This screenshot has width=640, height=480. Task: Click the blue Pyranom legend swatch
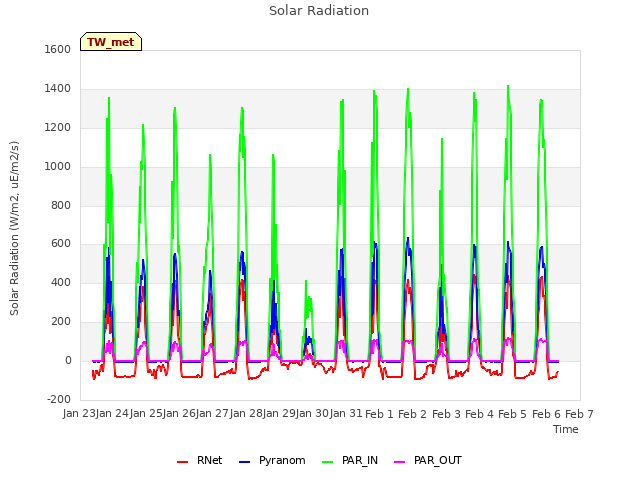tap(244, 462)
